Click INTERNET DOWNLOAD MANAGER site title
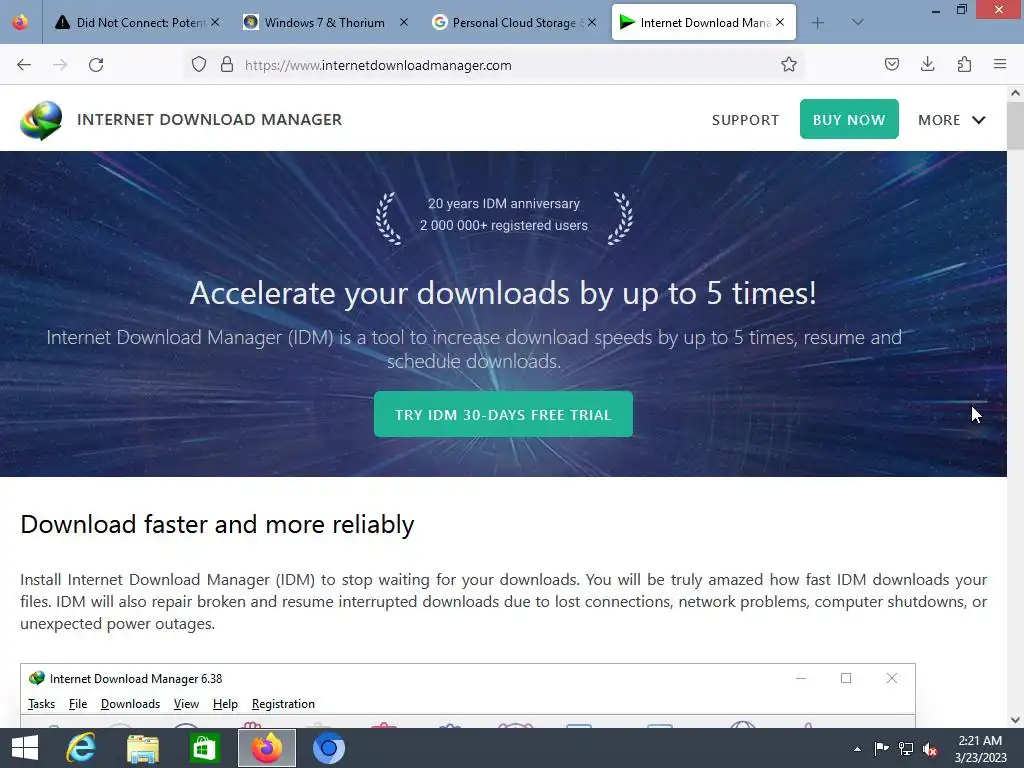Image resolution: width=1024 pixels, height=768 pixels. [x=210, y=120]
